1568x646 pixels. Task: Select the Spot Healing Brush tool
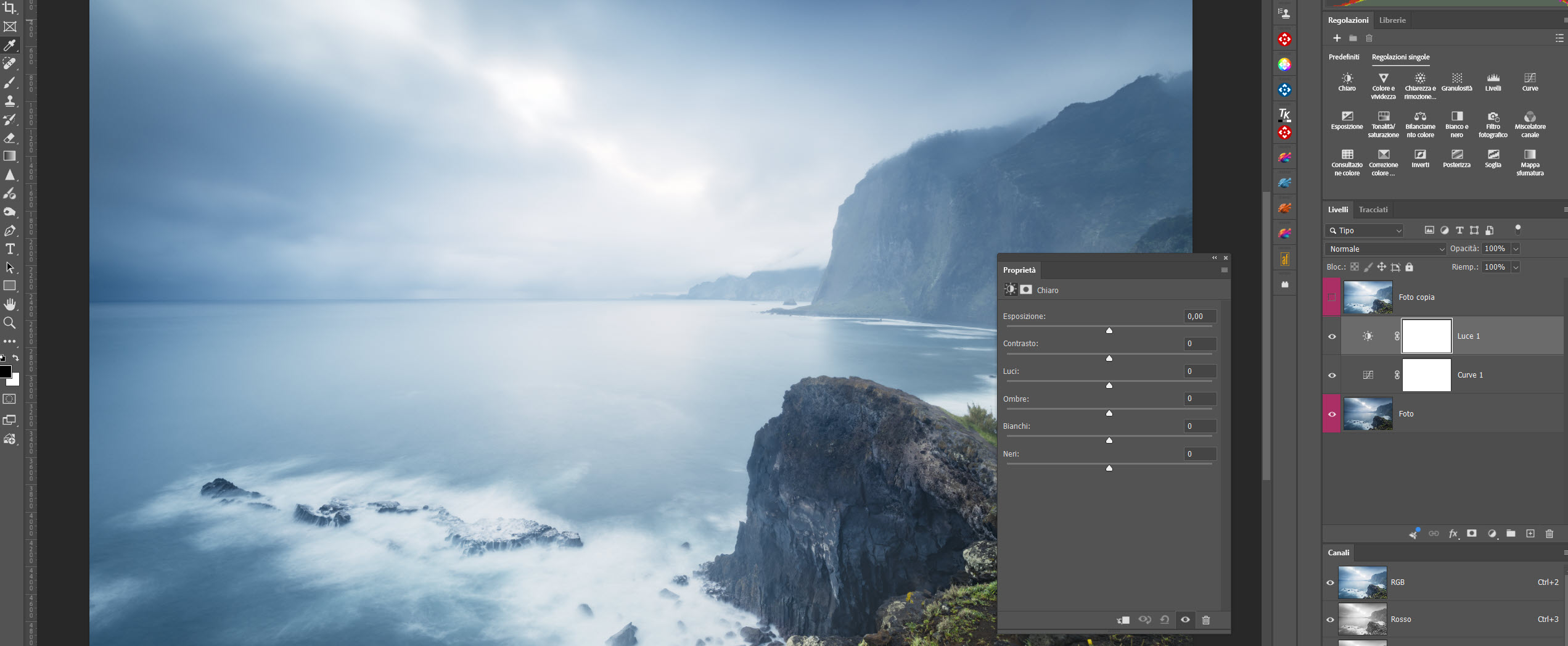coord(10,64)
